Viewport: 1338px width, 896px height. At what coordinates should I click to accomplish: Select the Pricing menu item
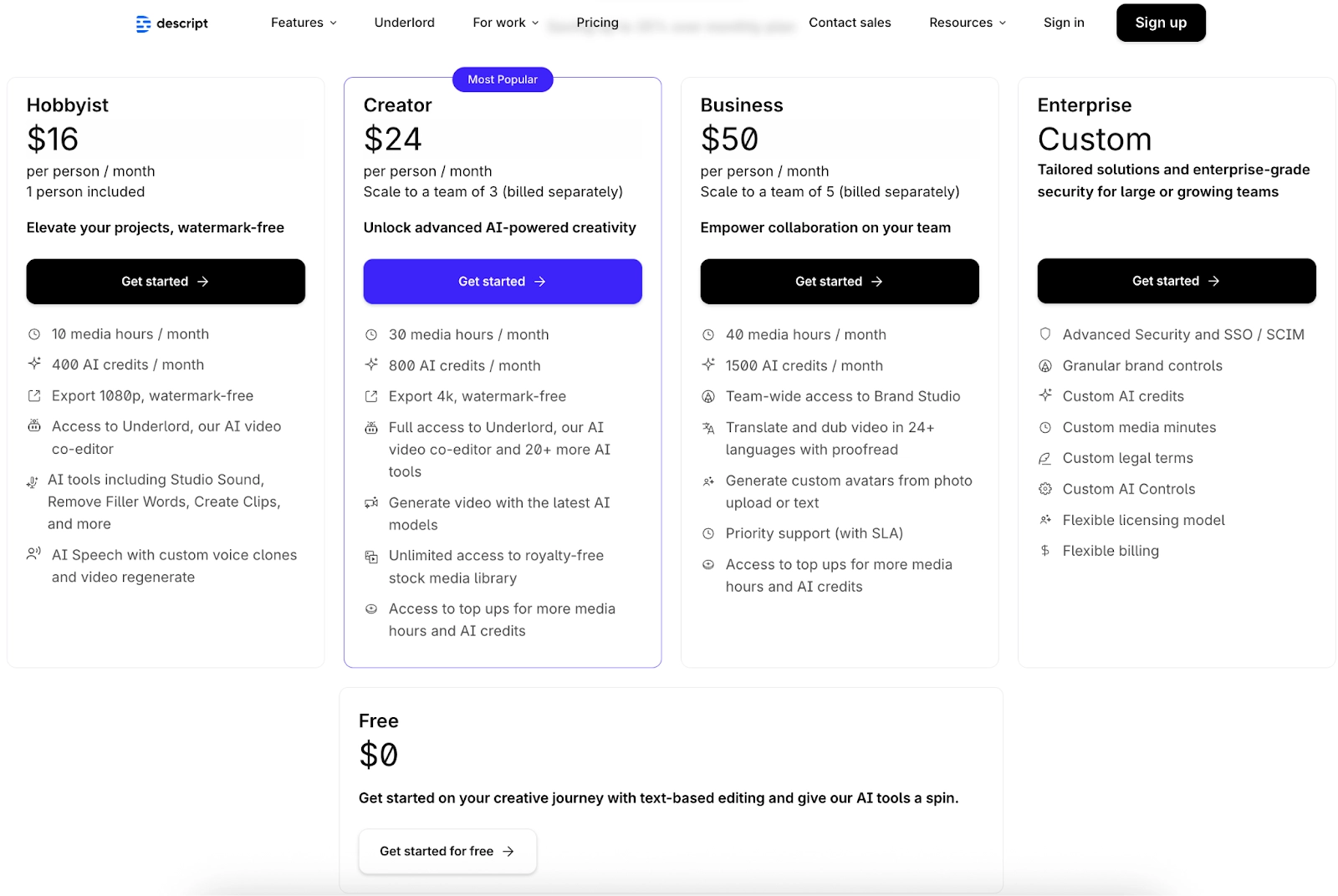pos(596,23)
